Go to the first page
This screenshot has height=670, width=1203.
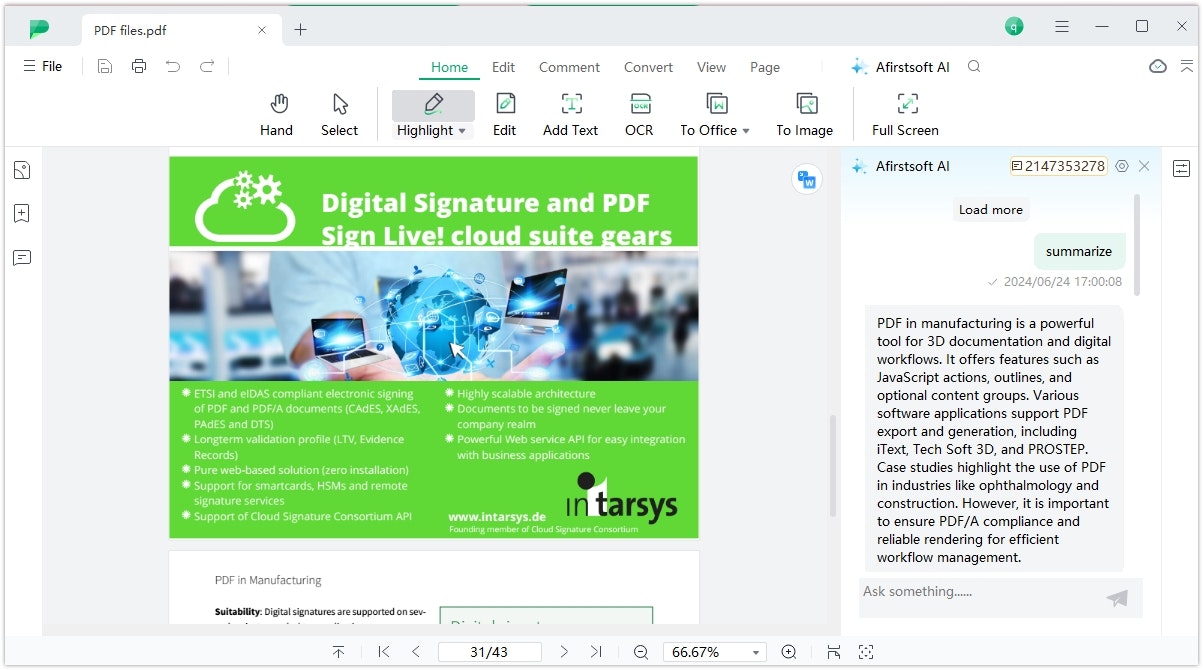384,652
